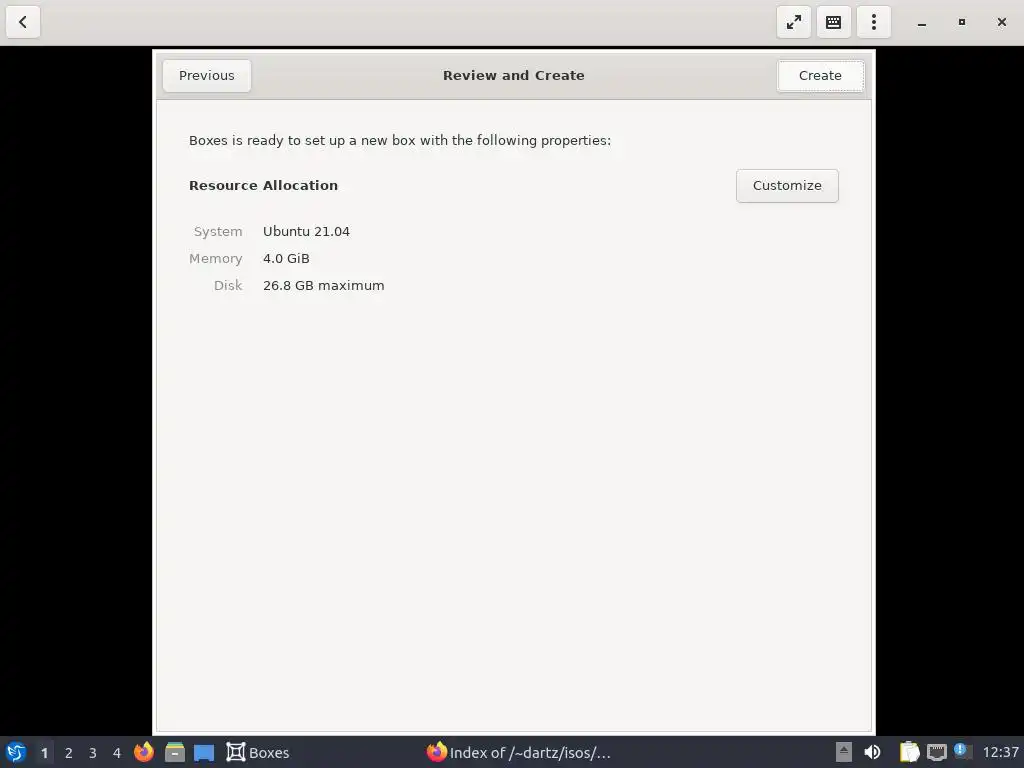
Task: Select the Ubuntu 21.04 system value
Action: tap(306, 231)
